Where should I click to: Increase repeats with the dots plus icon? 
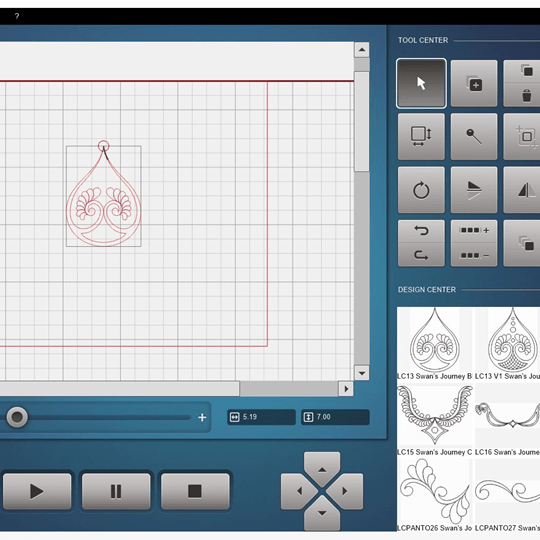coord(474,230)
